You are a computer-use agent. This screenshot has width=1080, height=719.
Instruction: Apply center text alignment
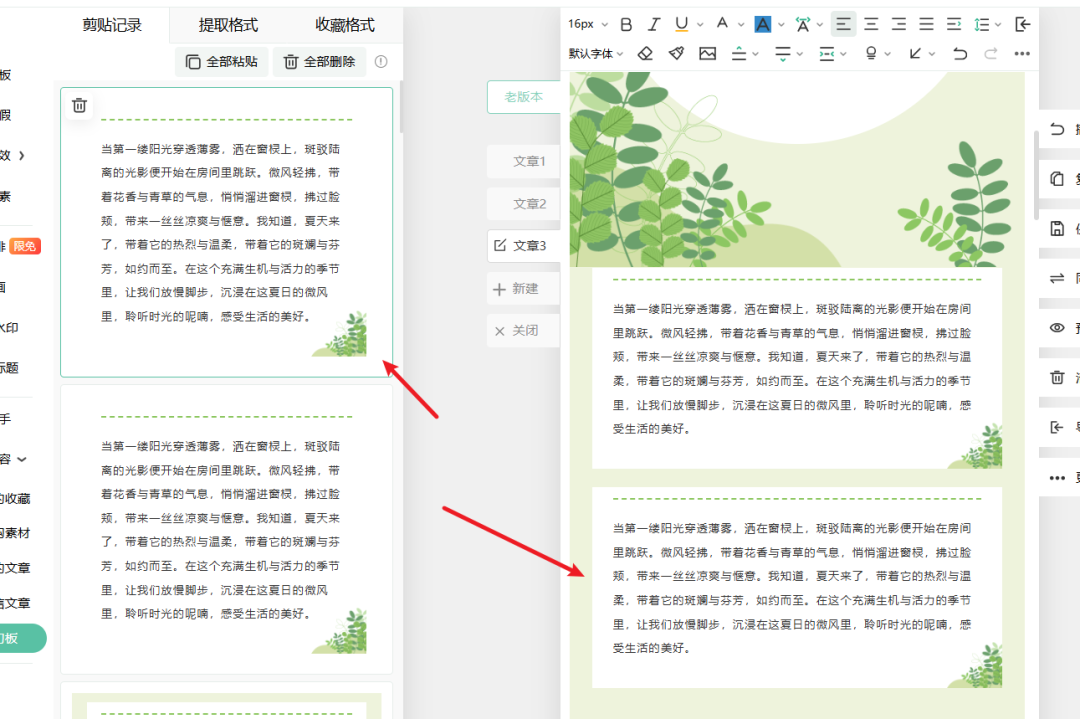872,24
